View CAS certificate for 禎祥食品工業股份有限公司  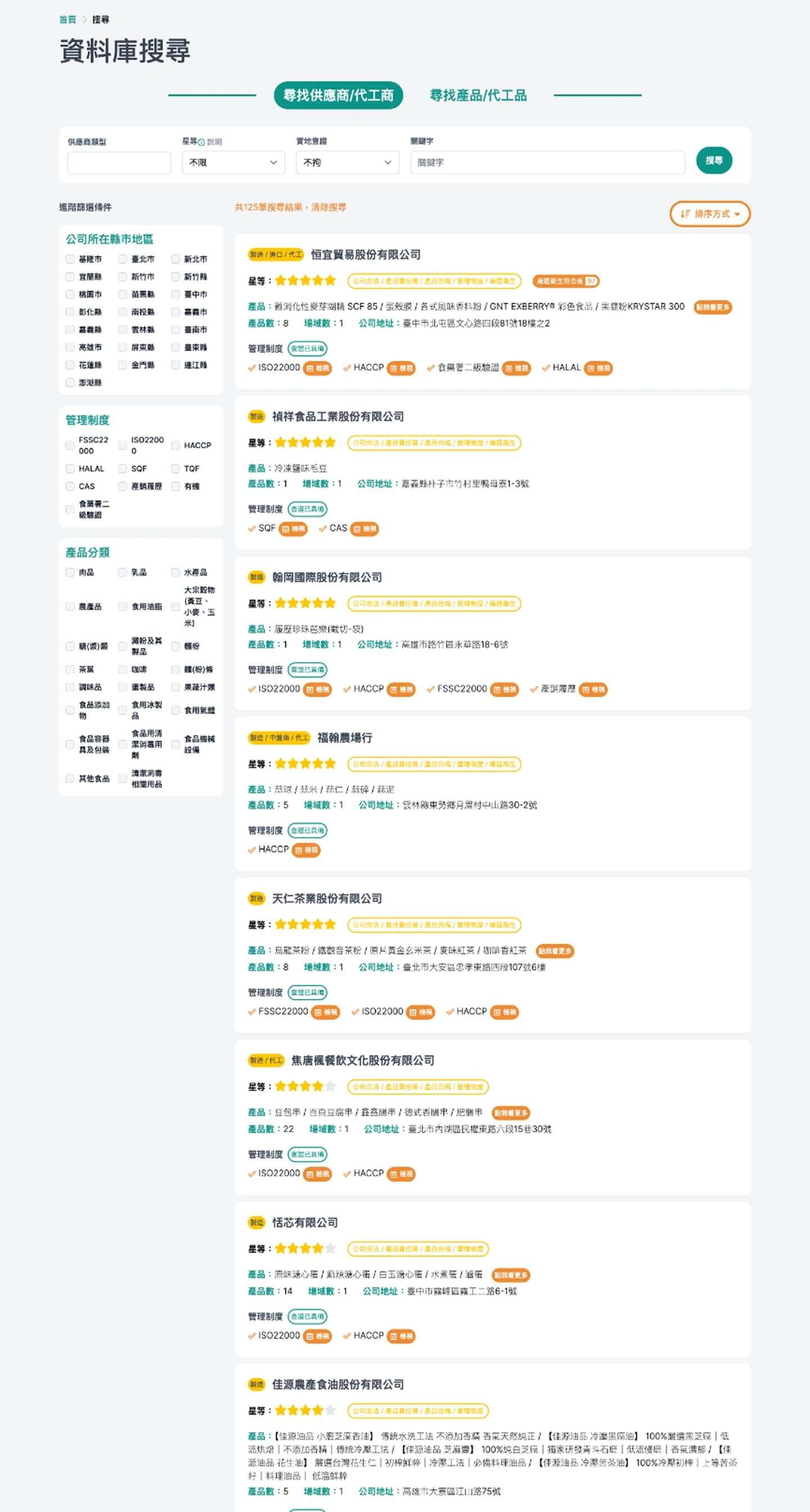pyautogui.click(x=364, y=529)
